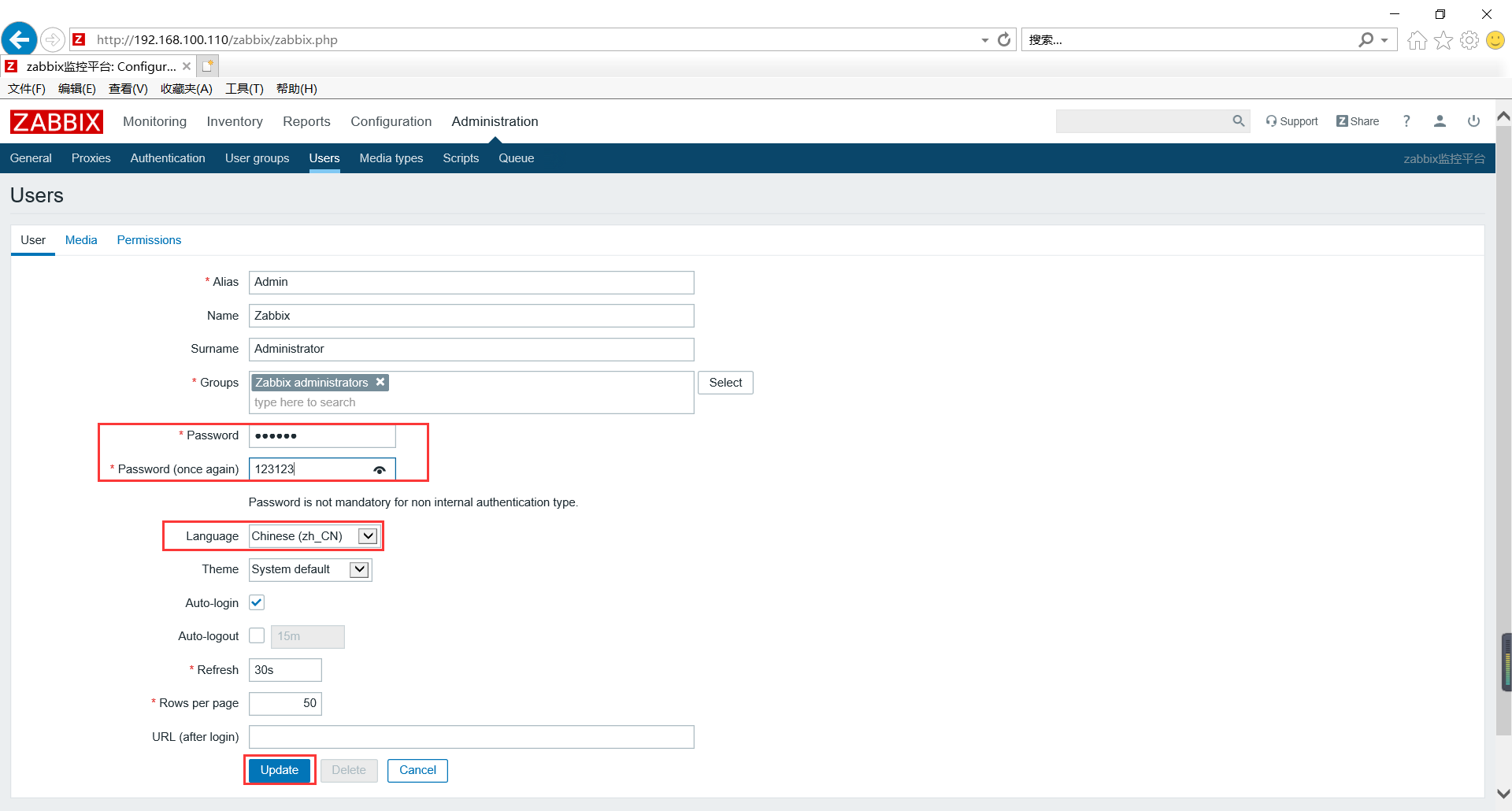Expand the address bar history dropdown

[x=985, y=40]
